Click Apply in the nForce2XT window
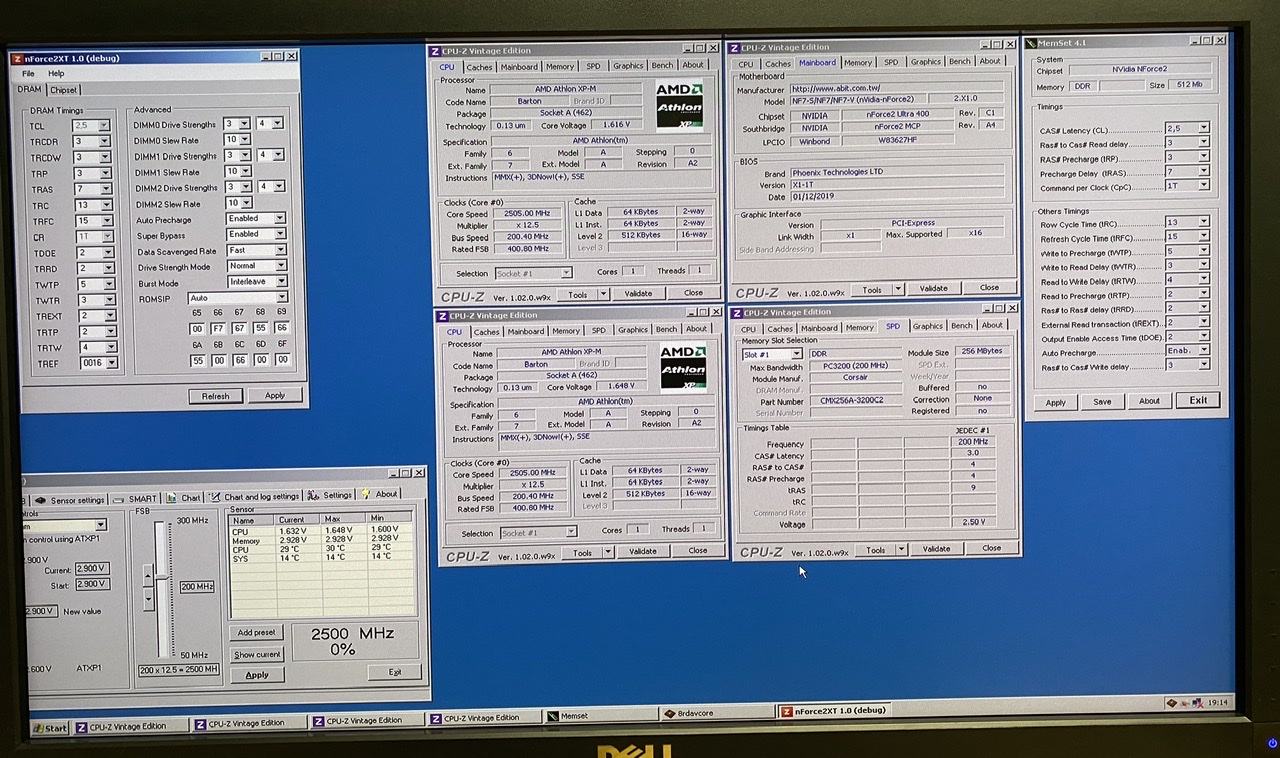The width and height of the screenshot is (1280, 758). coord(275,395)
